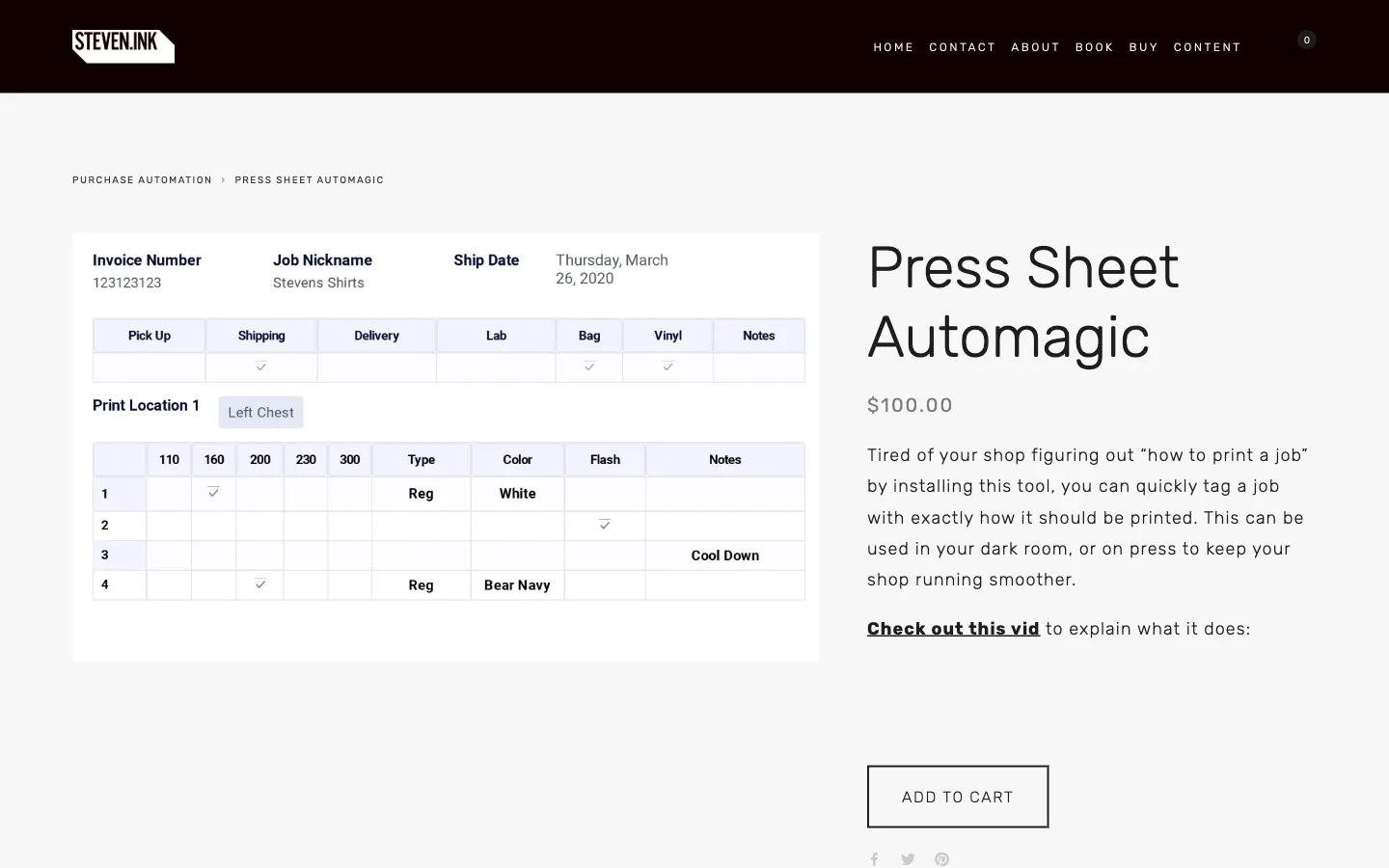Viewport: 1389px width, 868px height.
Task: Click the Type column header
Action: 422,460
